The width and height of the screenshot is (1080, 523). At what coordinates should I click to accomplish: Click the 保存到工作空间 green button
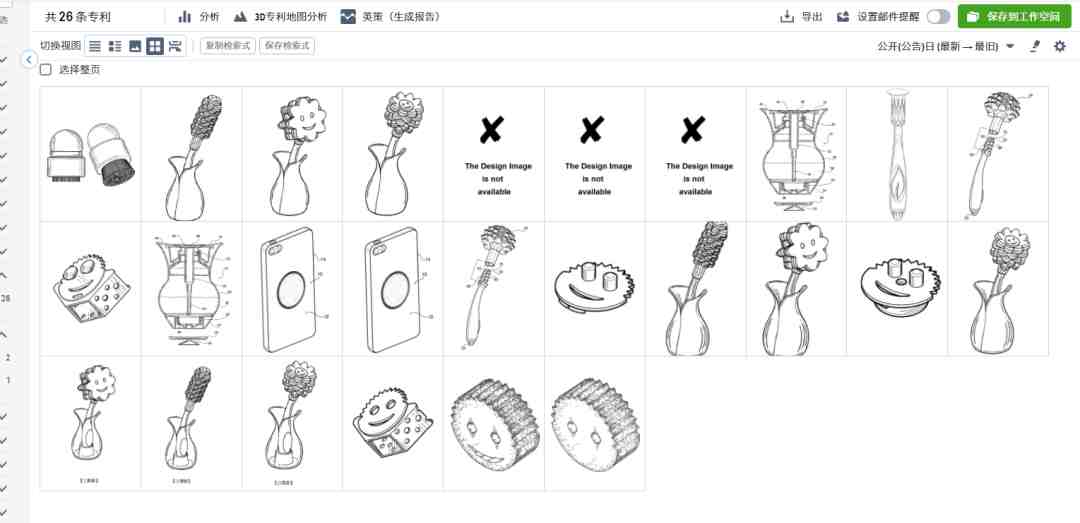click(1015, 17)
